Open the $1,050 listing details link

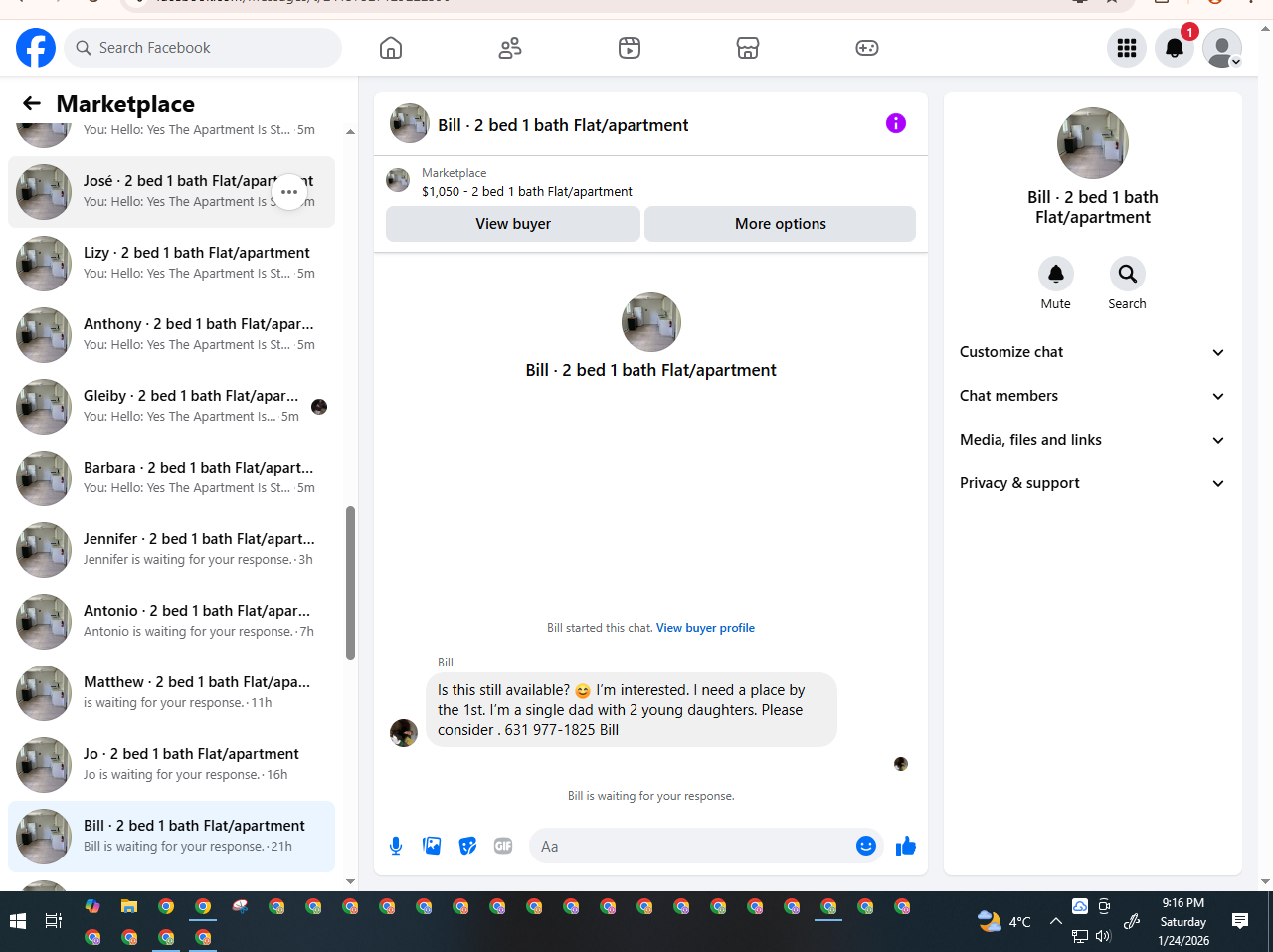pyautogui.click(x=527, y=192)
